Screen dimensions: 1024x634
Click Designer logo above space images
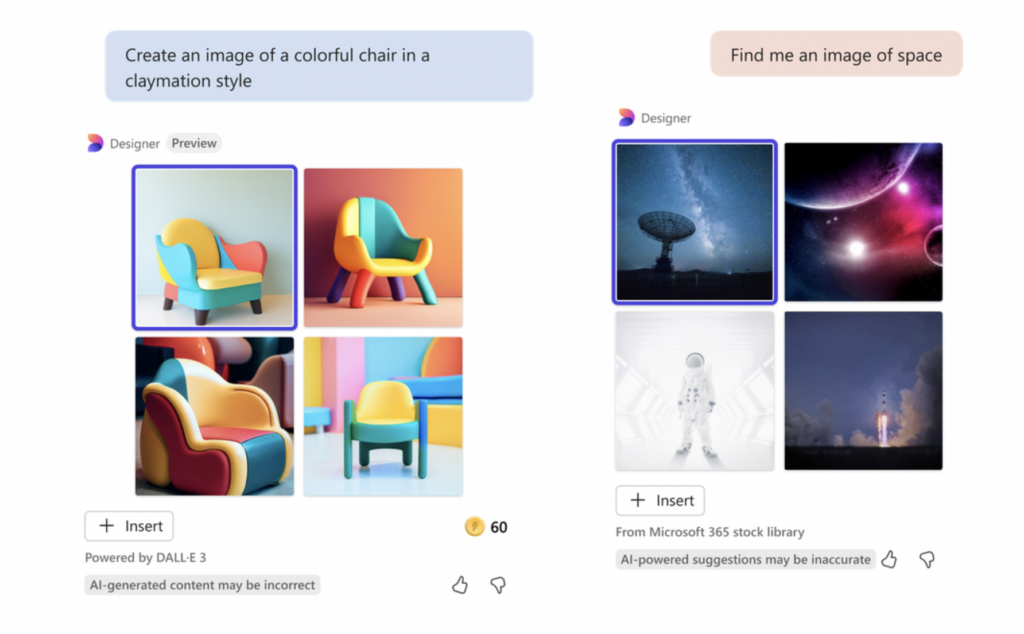(626, 118)
